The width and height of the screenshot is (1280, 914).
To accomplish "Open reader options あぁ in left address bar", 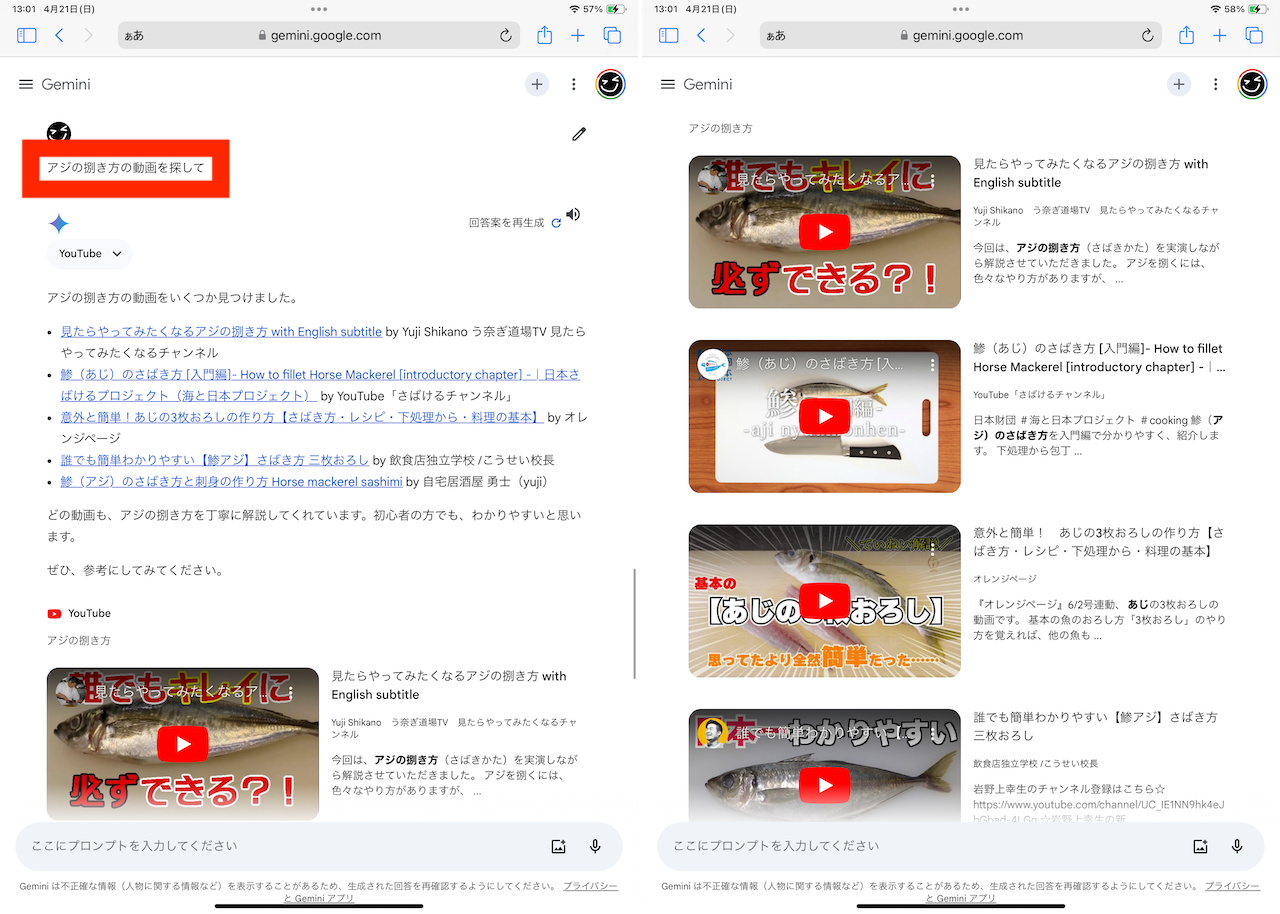I will pos(134,35).
